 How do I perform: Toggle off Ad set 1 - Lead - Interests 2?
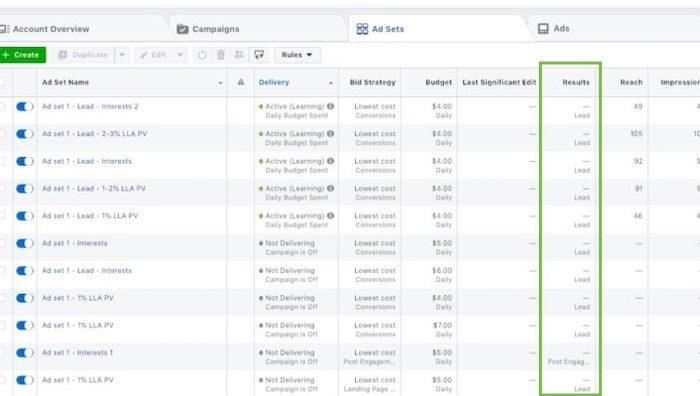(x=25, y=107)
